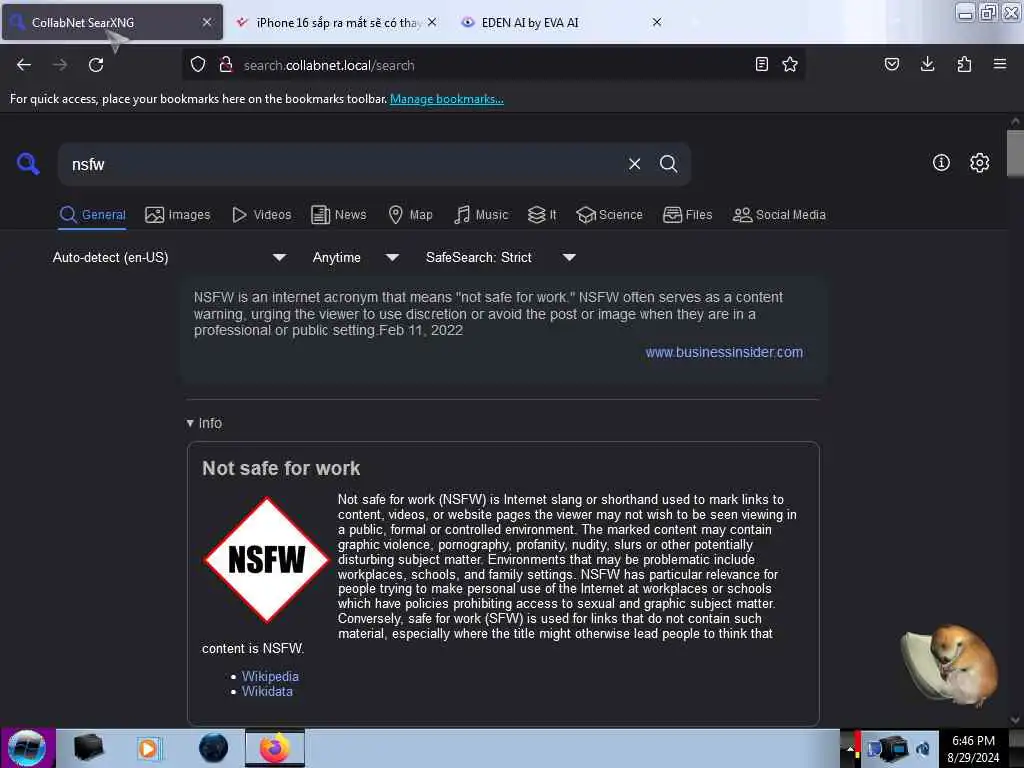Open the Wikidata link

click(x=267, y=692)
